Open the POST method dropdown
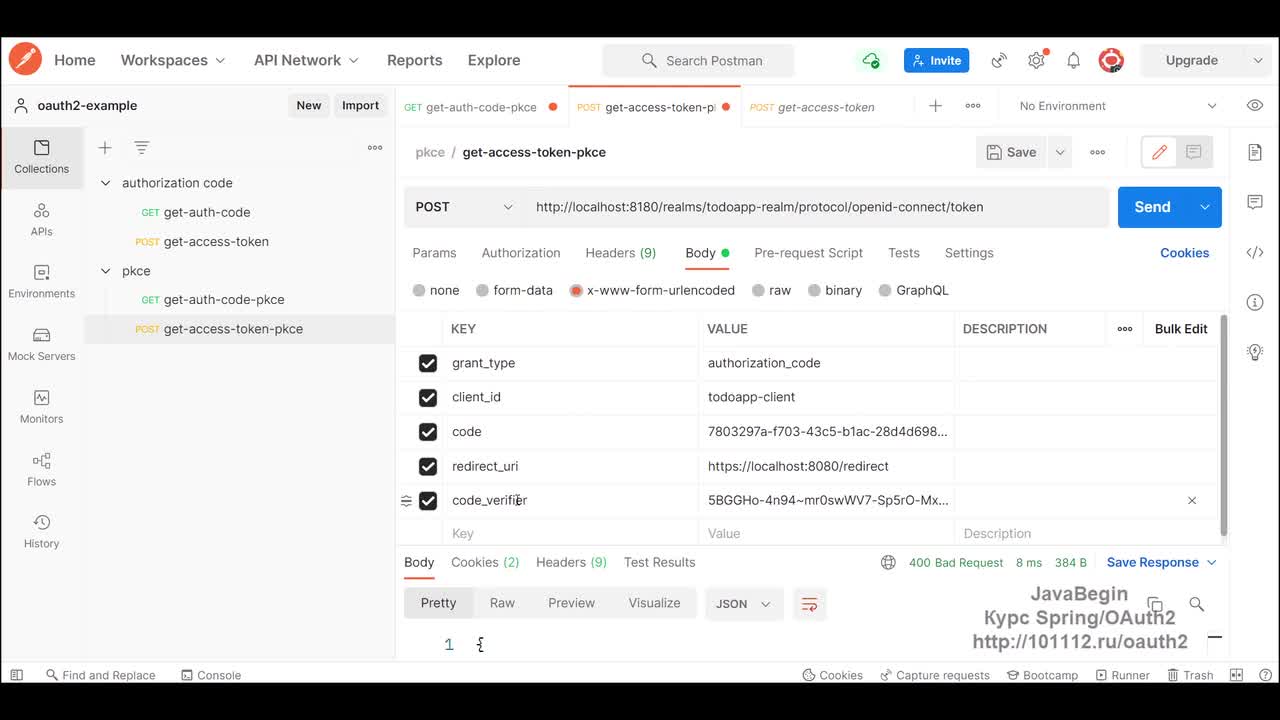 tap(464, 207)
